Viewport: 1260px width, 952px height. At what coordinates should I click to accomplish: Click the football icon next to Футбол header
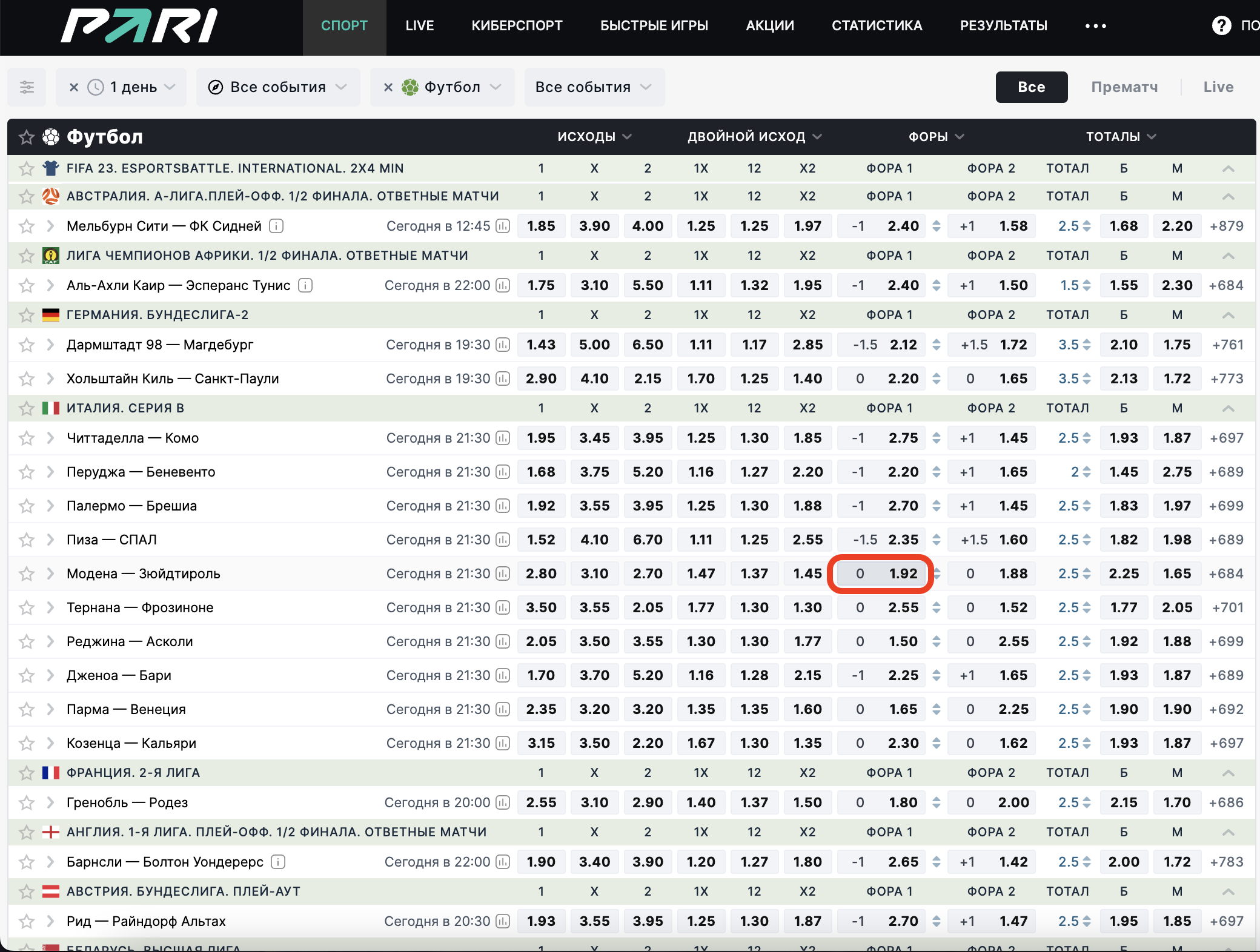tap(51, 137)
